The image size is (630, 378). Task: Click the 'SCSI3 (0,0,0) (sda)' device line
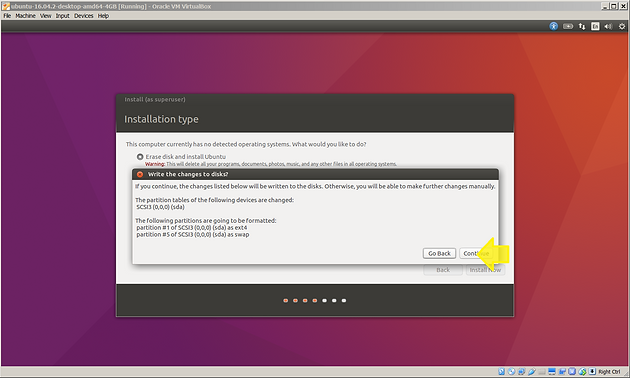[x=160, y=207]
